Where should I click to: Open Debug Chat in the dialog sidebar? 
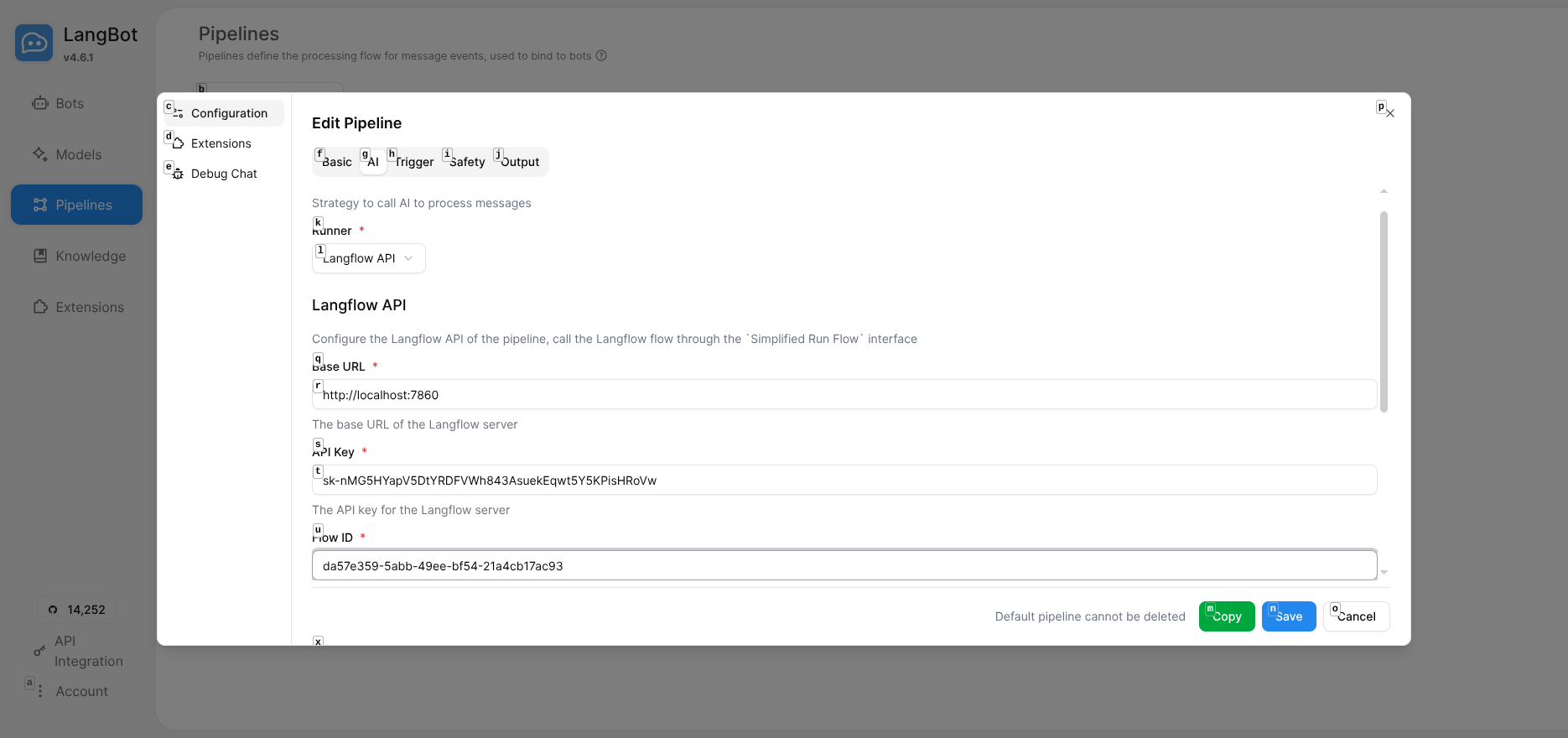pos(223,174)
